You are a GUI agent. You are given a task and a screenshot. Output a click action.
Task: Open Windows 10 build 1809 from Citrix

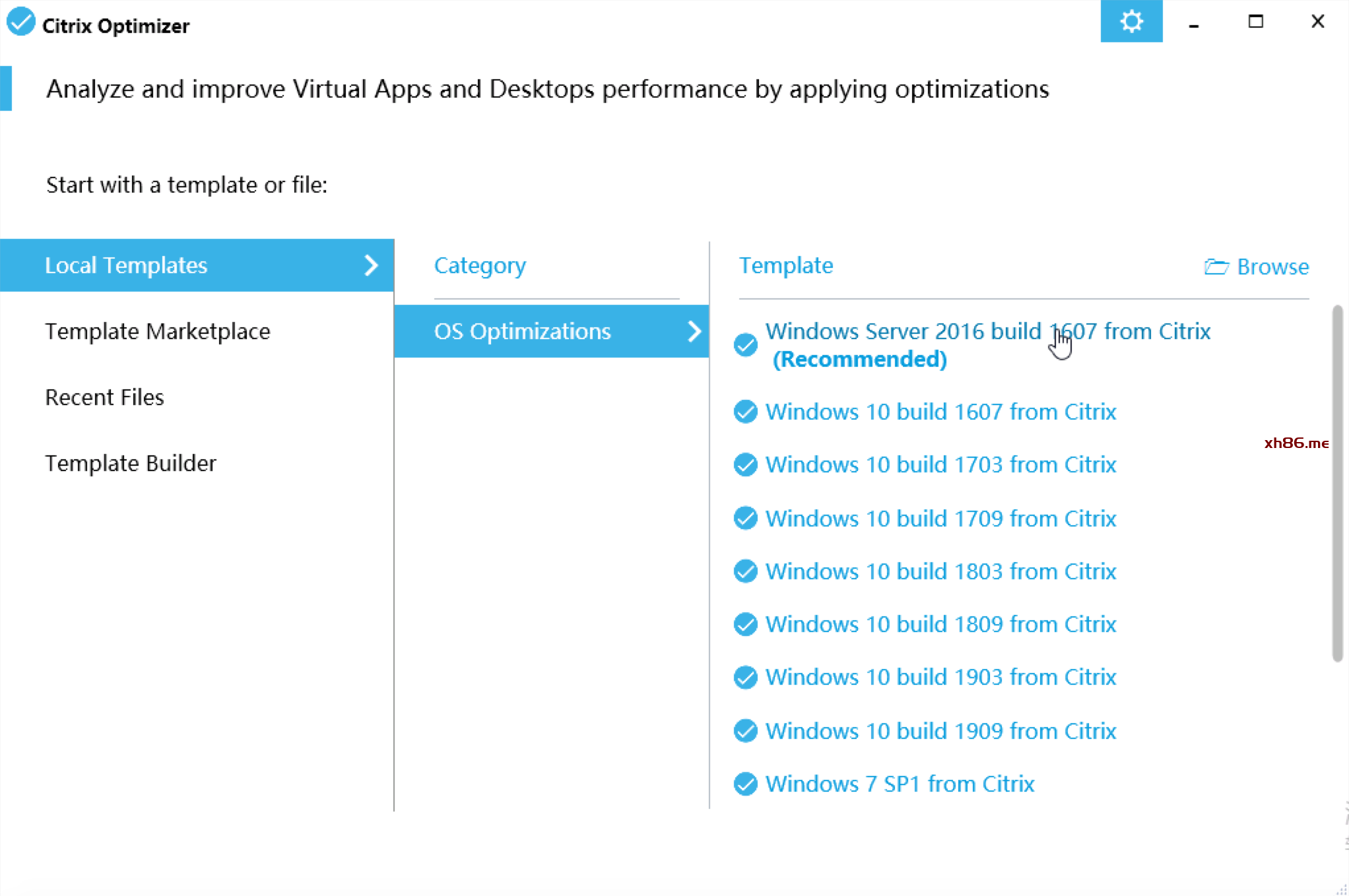point(940,624)
